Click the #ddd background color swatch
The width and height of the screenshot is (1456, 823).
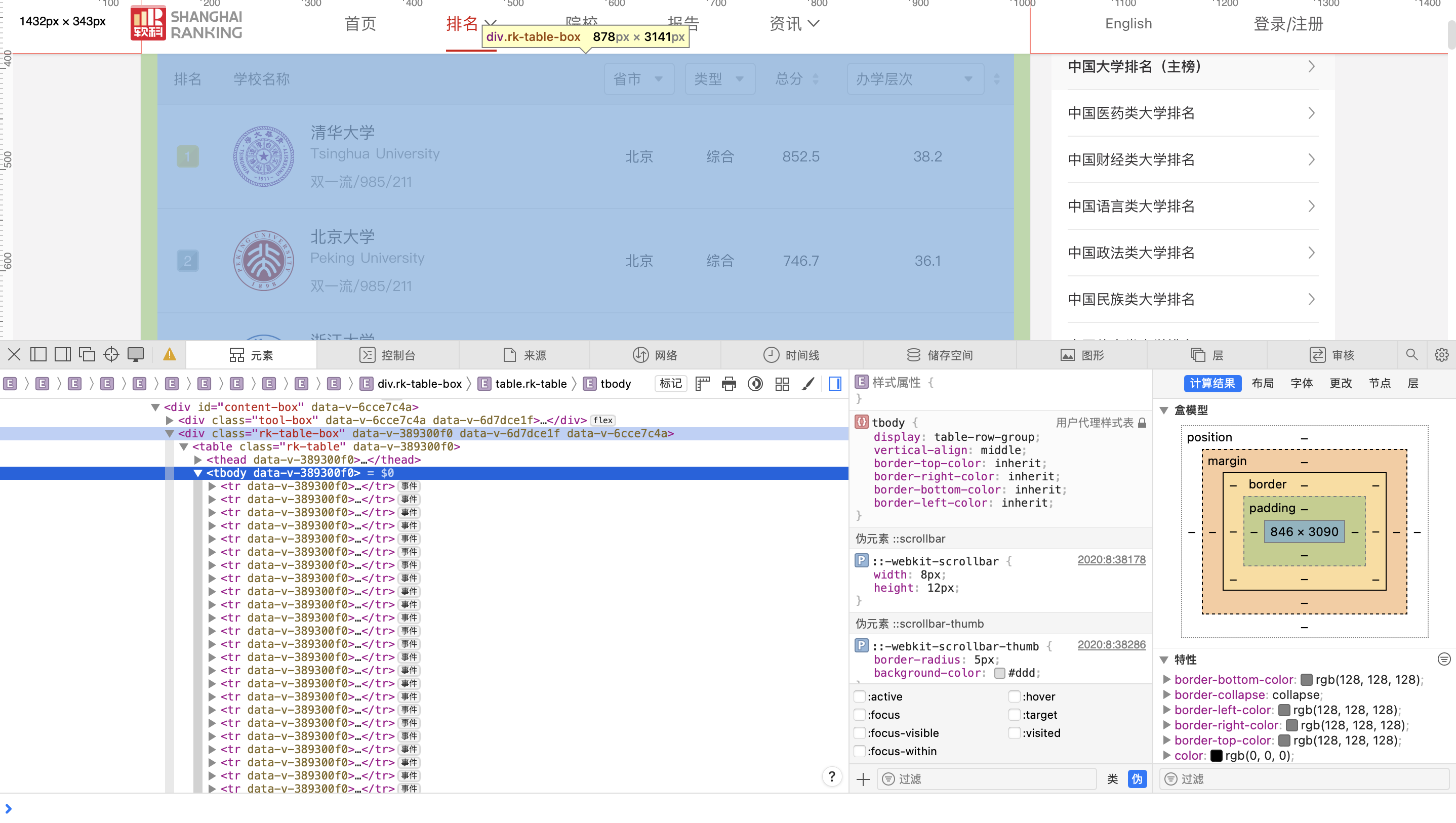(999, 673)
